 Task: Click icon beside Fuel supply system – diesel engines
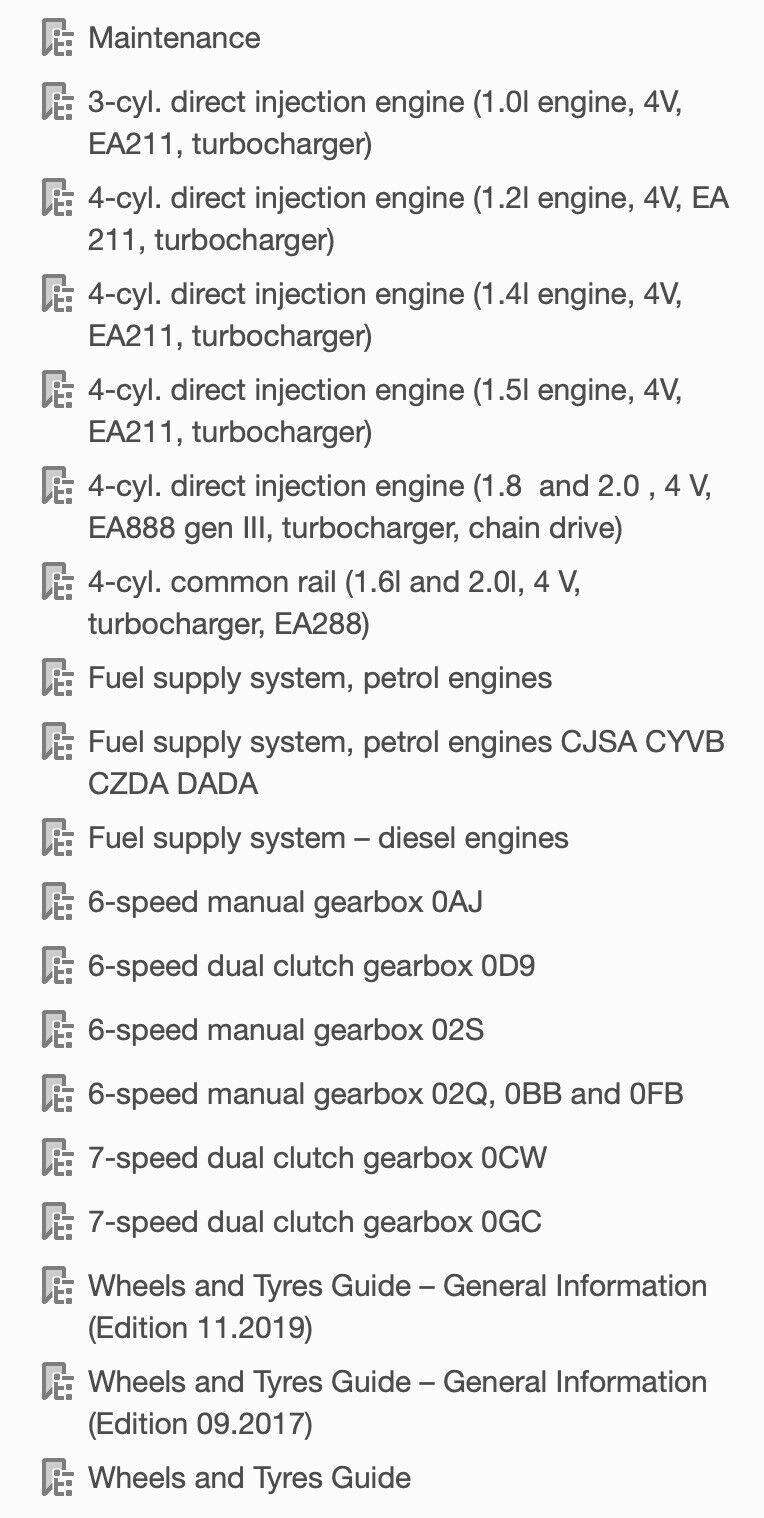pyautogui.click(x=58, y=838)
